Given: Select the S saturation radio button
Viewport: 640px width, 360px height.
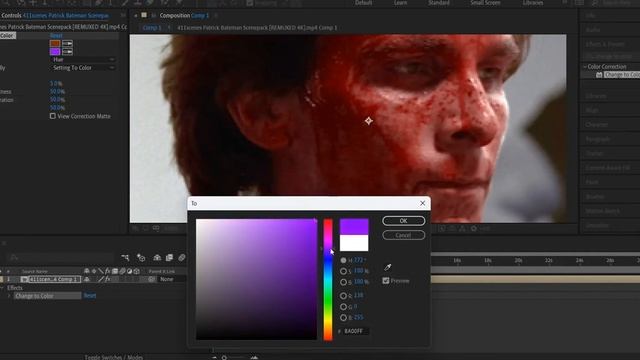Looking at the screenshot, I should (343, 271).
